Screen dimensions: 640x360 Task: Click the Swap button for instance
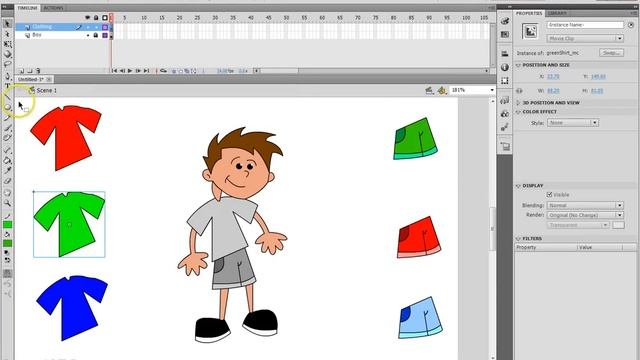[611, 53]
